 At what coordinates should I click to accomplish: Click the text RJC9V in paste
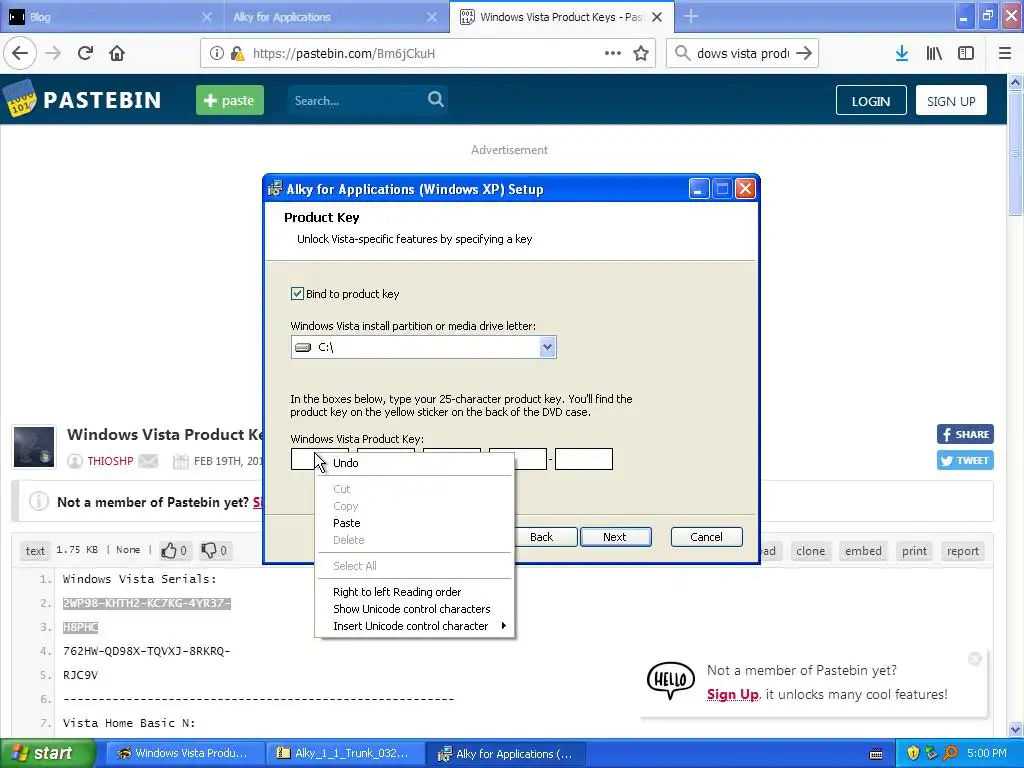click(80, 675)
